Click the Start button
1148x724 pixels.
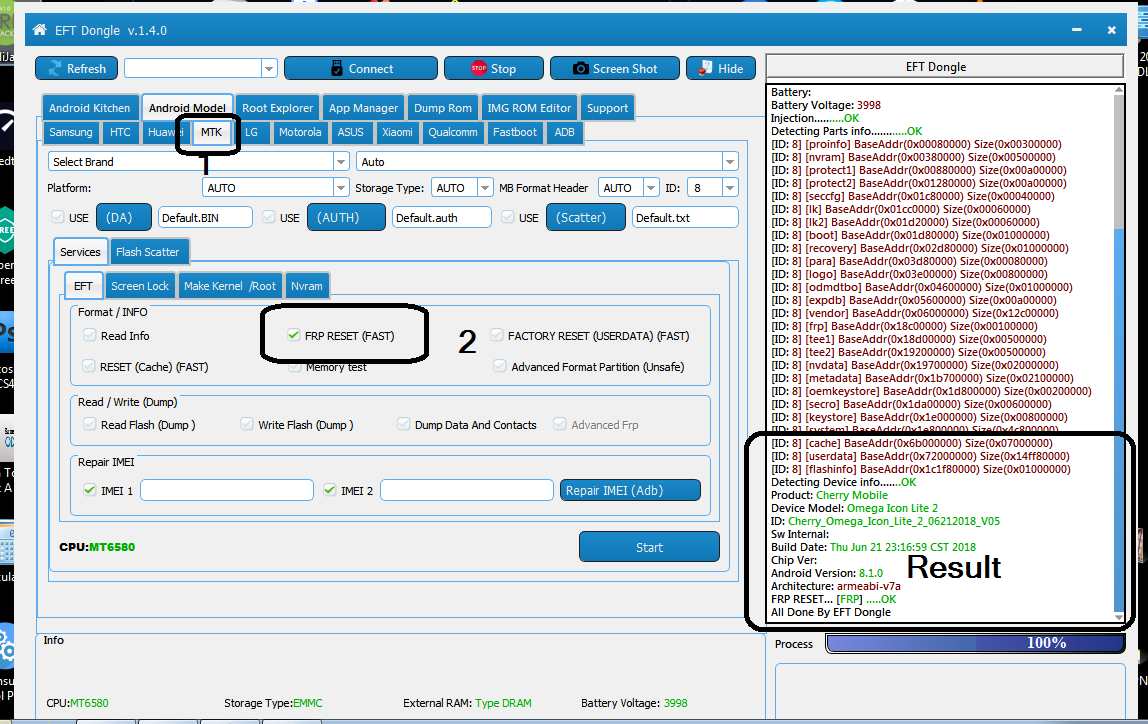(649, 547)
